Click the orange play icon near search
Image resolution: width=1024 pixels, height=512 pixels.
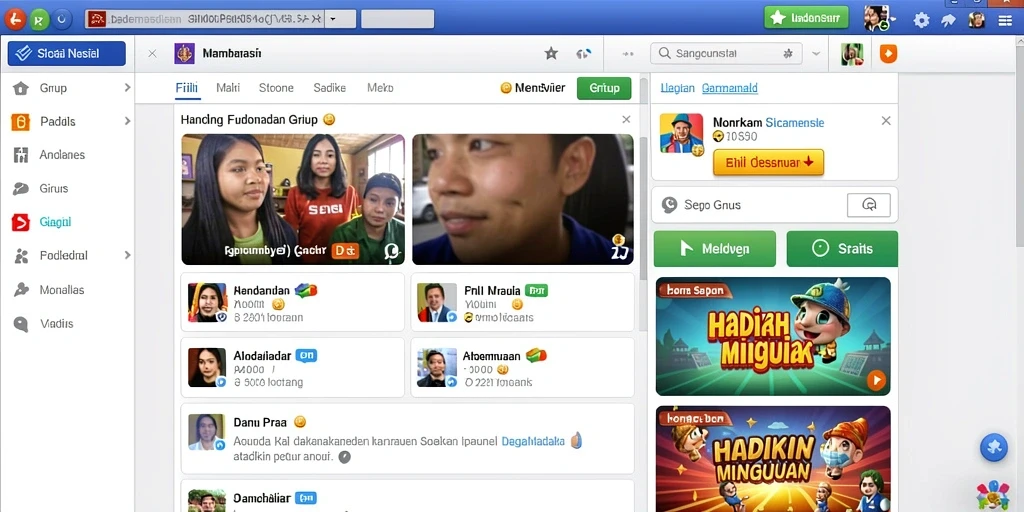click(888, 54)
